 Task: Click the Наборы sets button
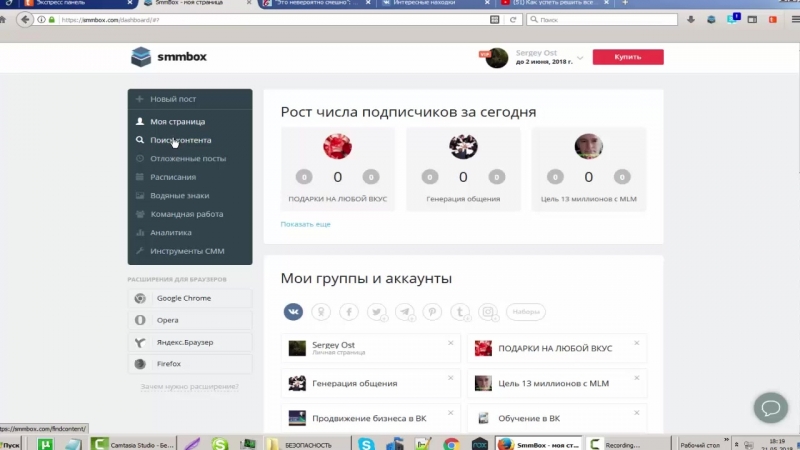(x=526, y=312)
